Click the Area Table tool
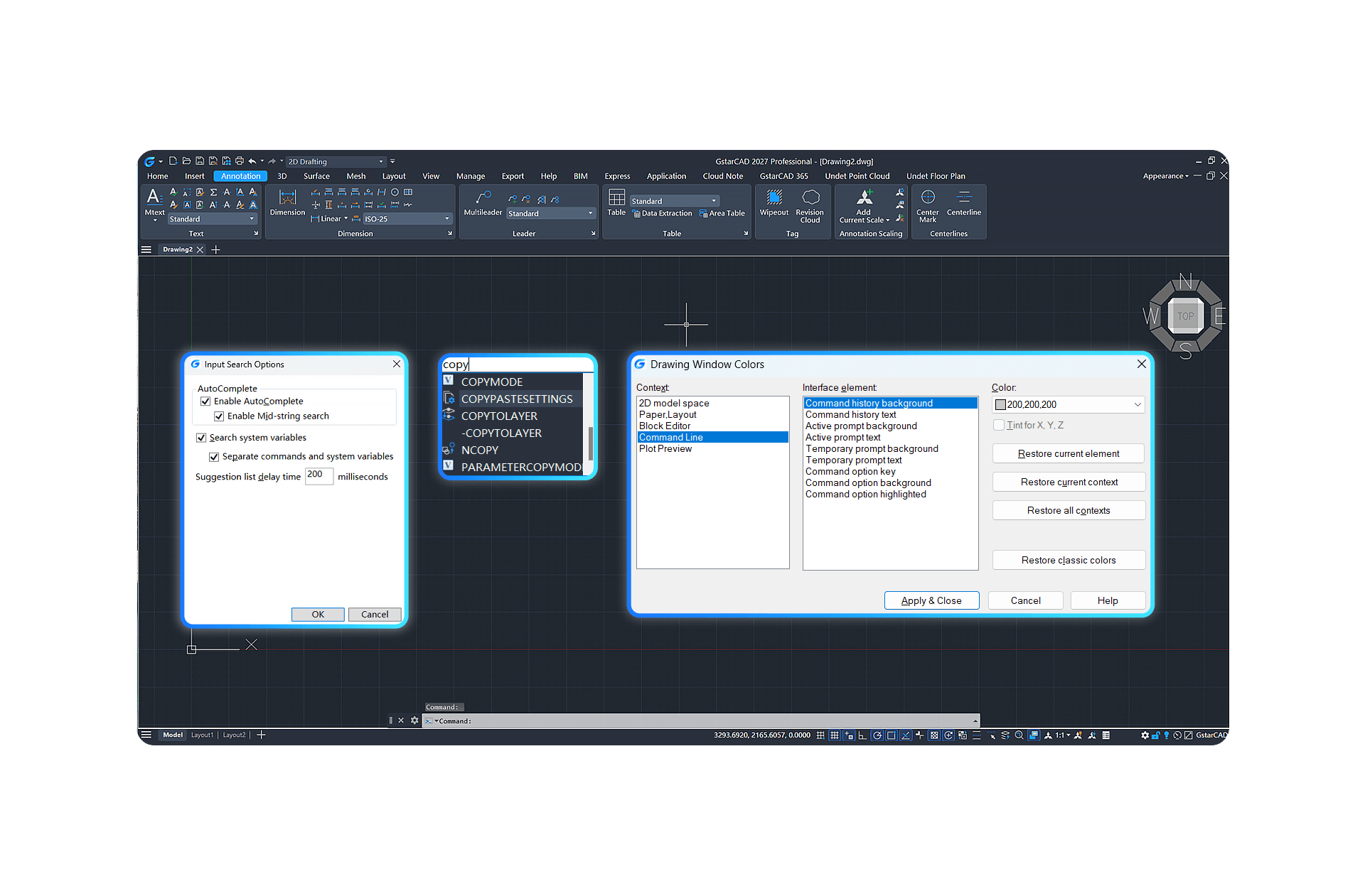1365x896 pixels. [722, 213]
